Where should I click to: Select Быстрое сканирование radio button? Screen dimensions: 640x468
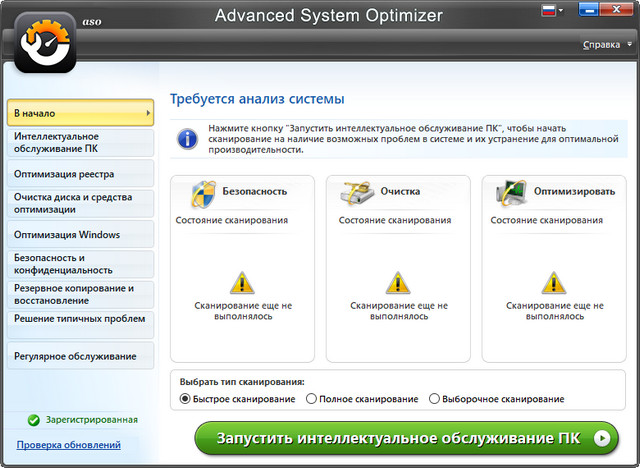(x=185, y=399)
